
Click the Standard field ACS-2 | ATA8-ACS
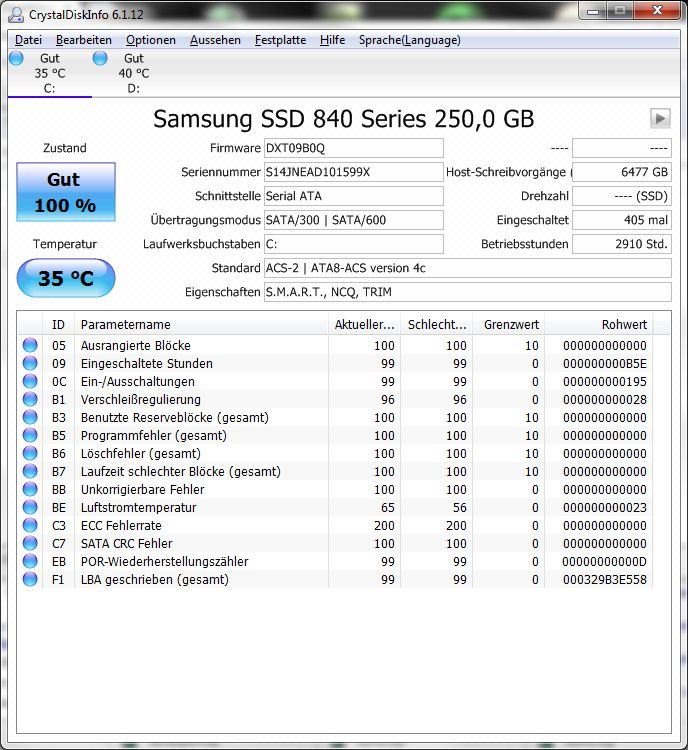pos(467,268)
